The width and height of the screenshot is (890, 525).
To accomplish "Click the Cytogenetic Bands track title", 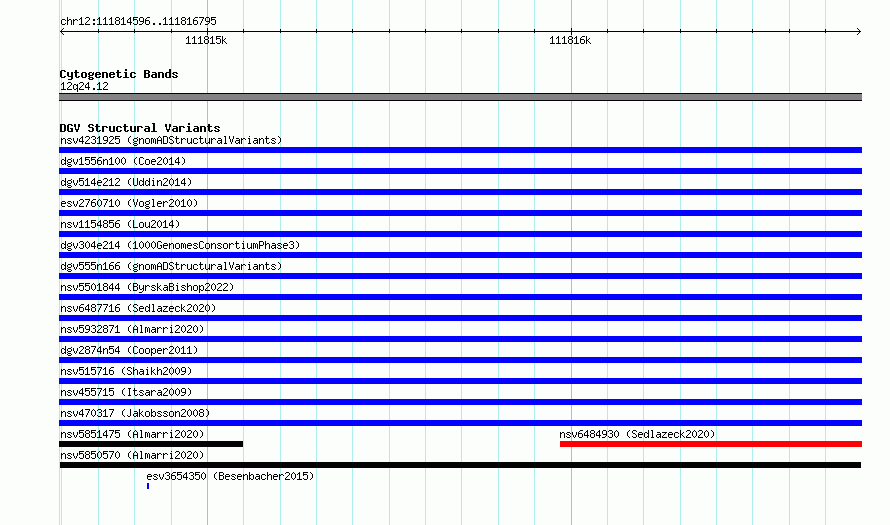I will (119, 74).
